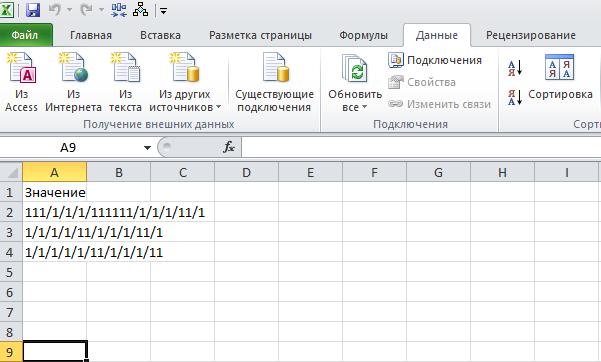This screenshot has width=601, height=362.
Task: Select row 4 header
Action: click(x=11, y=252)
